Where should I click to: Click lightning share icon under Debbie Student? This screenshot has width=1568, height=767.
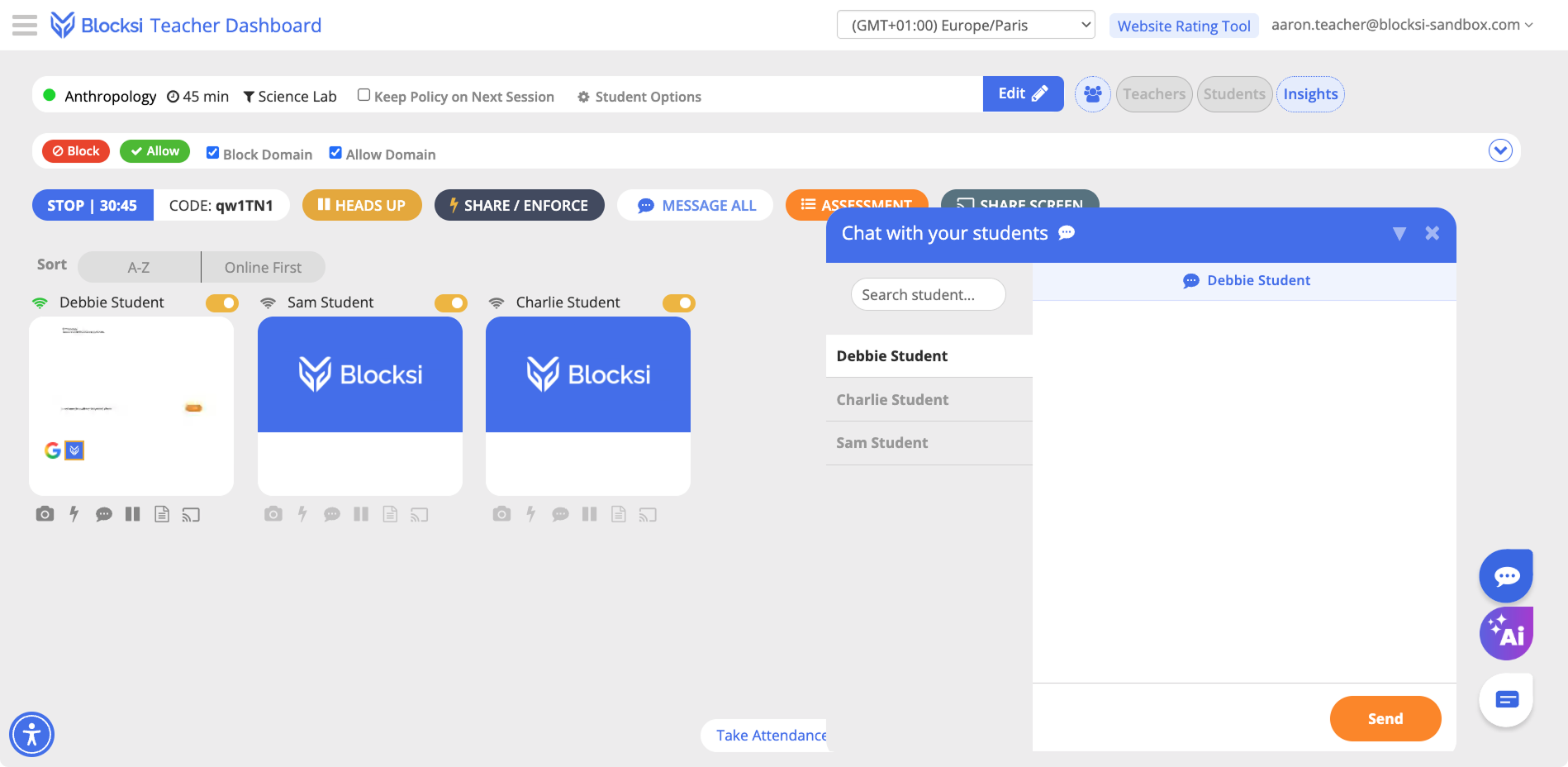(x=74, y=514)
